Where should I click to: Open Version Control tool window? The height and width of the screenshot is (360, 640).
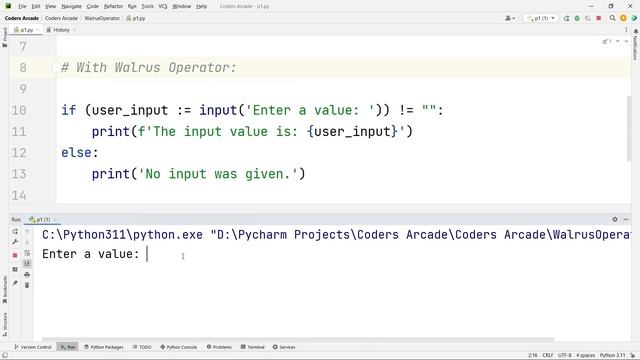pos(33,347)
